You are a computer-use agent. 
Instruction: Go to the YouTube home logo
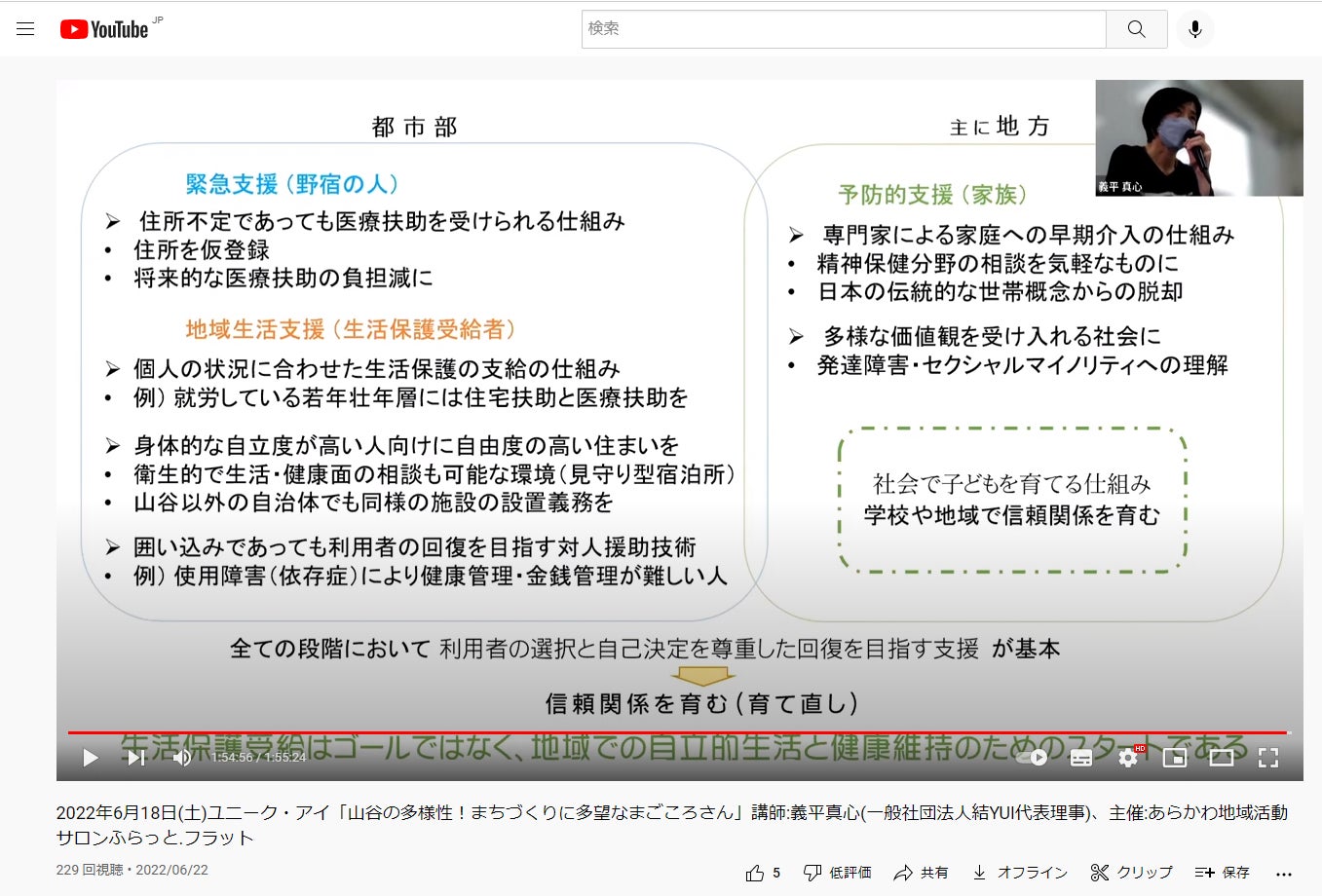click(104, 29)
